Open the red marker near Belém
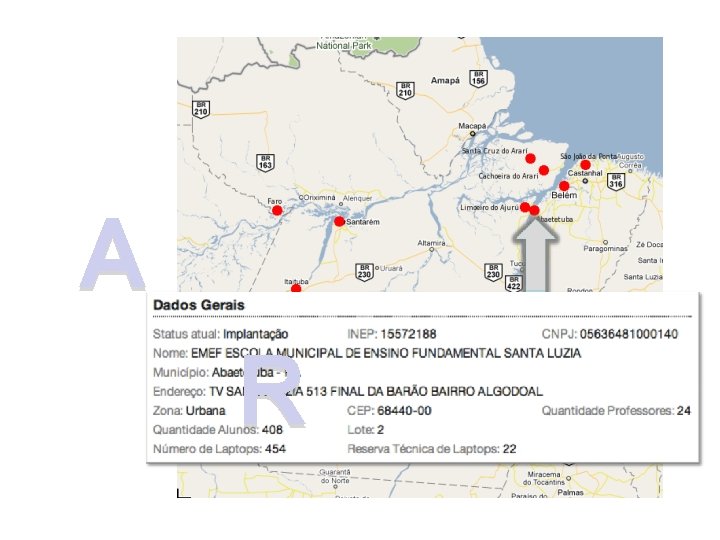The image size is (720, 540). pos(564,186)
